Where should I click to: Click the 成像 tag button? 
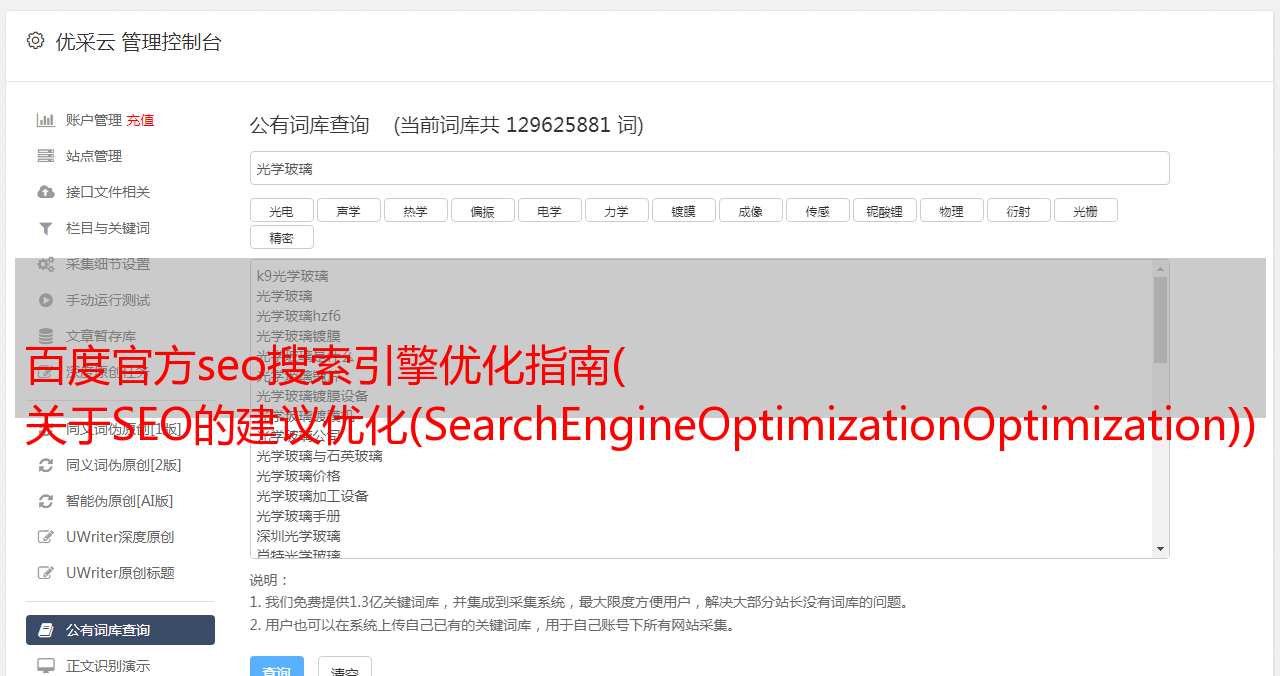pyautogui.click(x=751, y=210)
